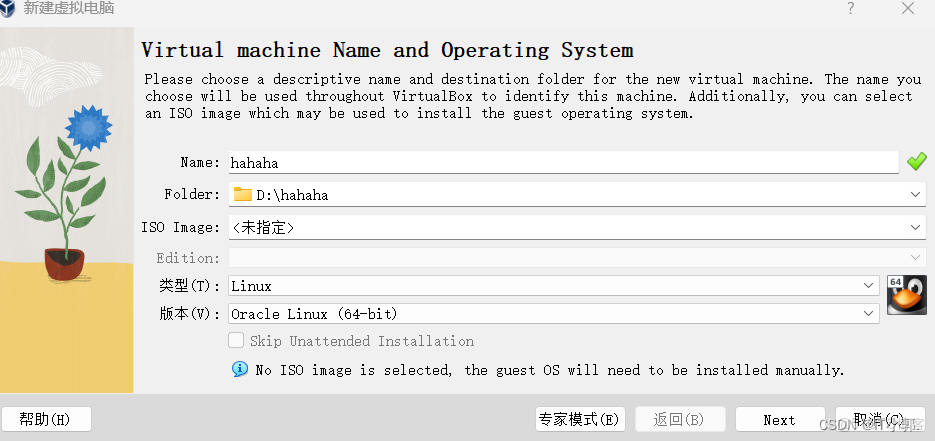Click the blue info icon beside the ISO notice
This screenshot has height=441, width=935.
[x=240, y=369]
